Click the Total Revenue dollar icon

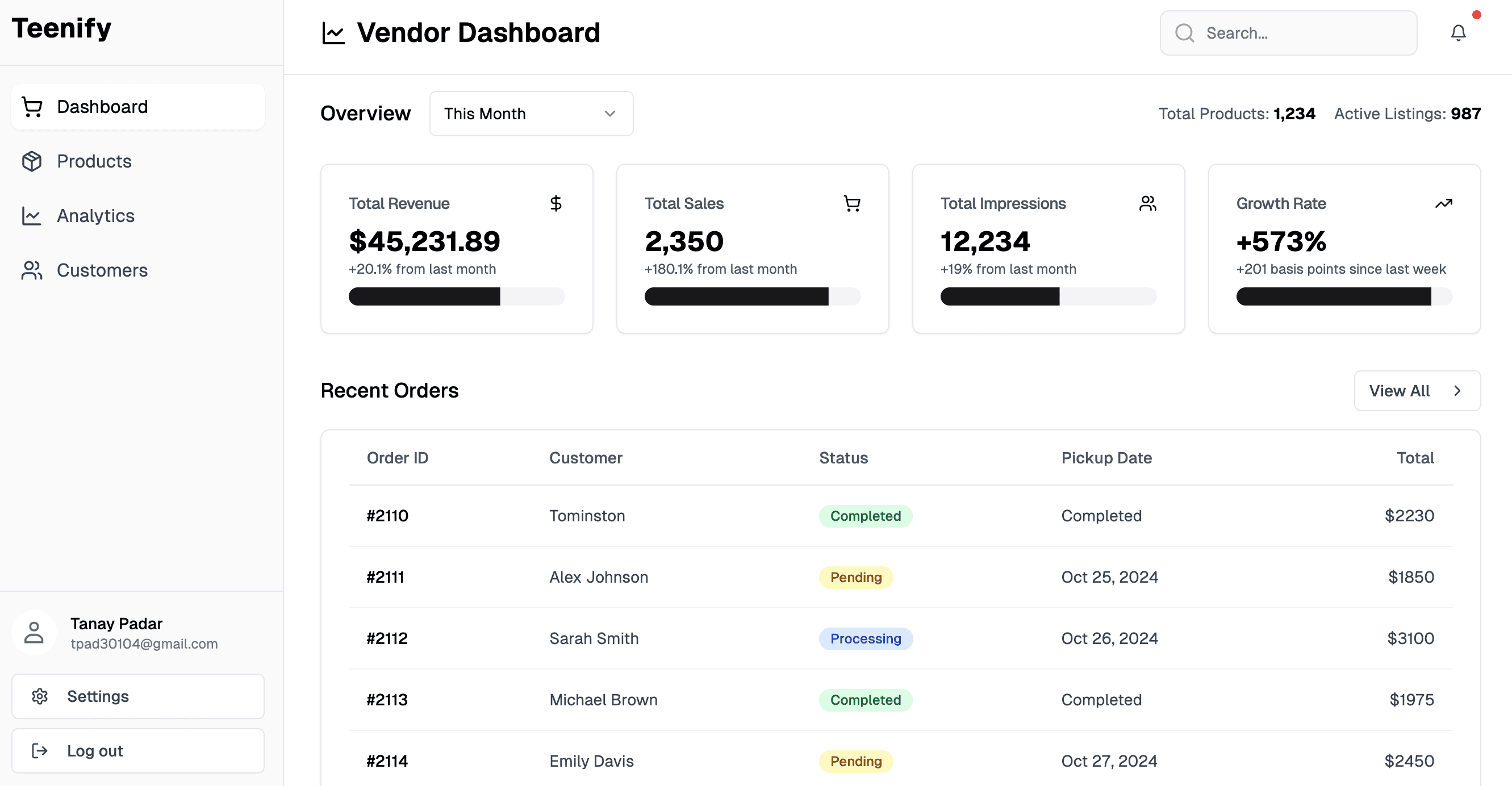[556, 203]
